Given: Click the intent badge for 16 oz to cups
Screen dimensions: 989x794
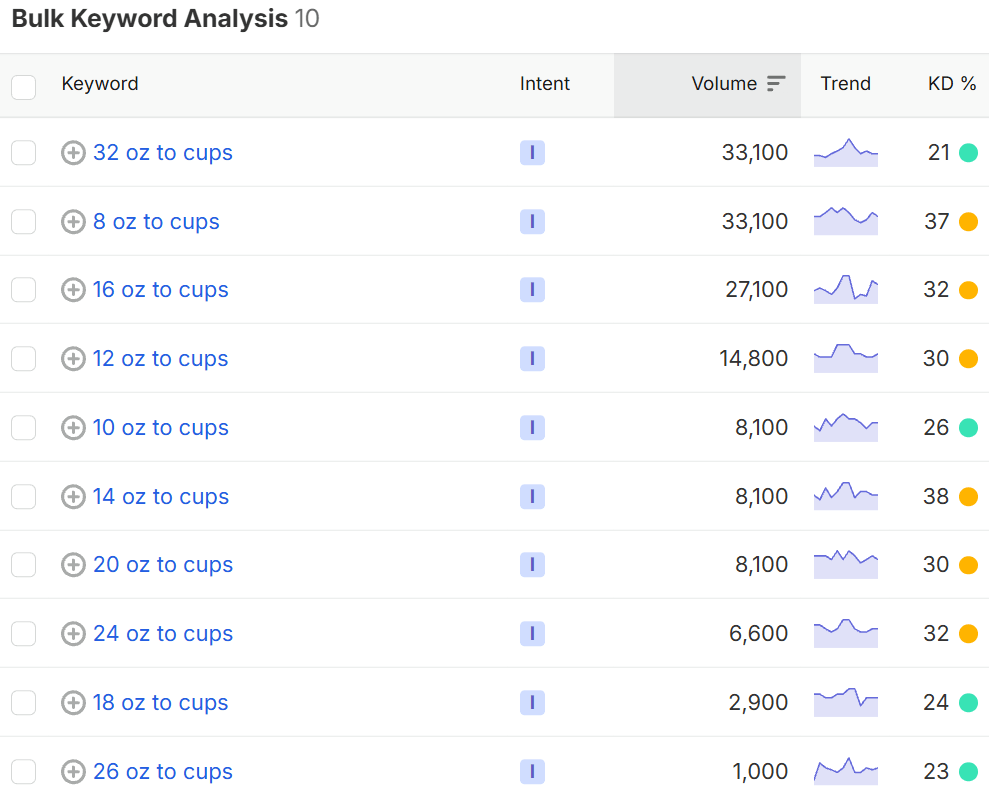Looking at the screenshot, I should pyautogui.click(x=532, y=290).
